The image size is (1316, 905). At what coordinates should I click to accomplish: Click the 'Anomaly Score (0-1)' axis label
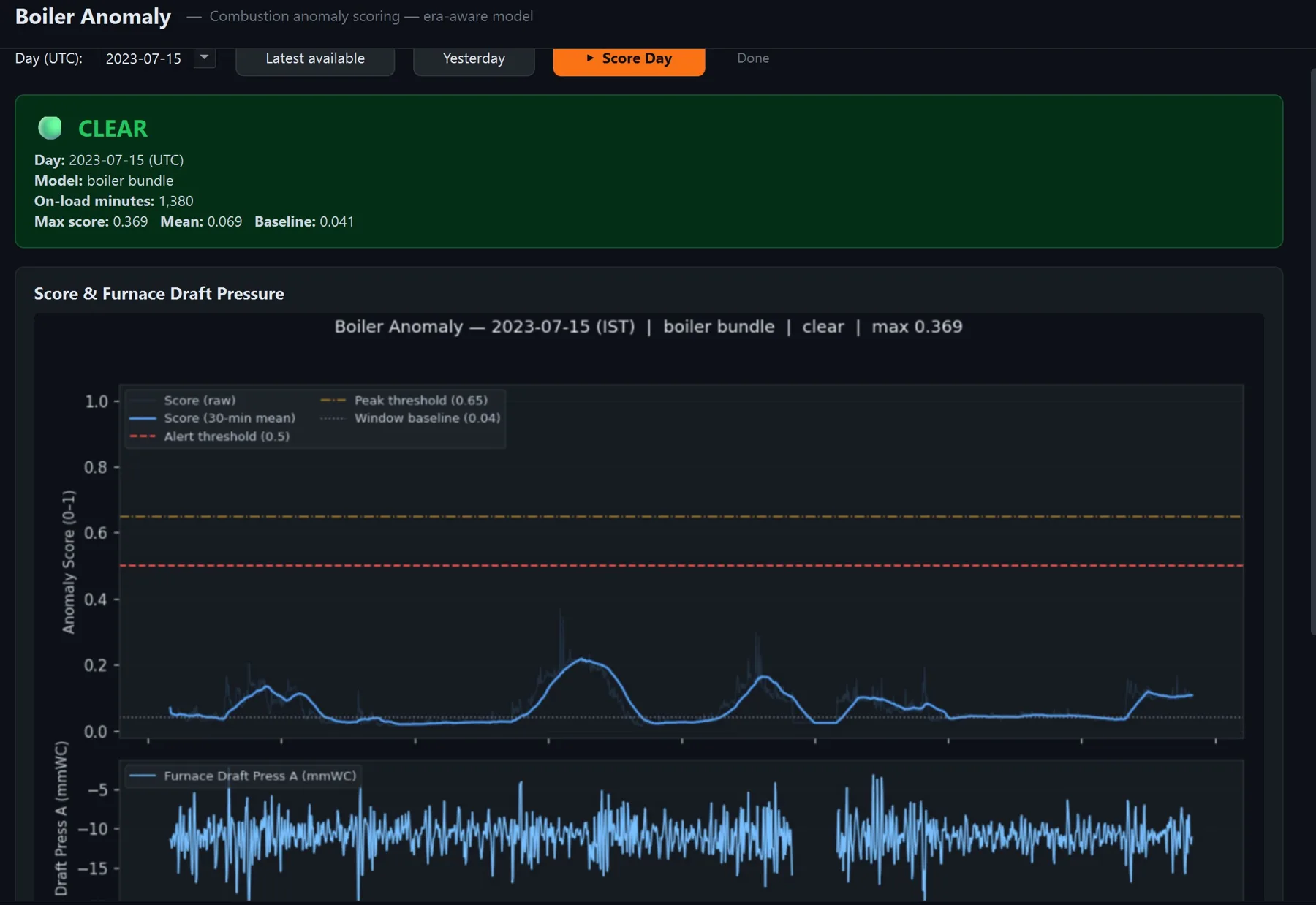[x=69, y=561]
